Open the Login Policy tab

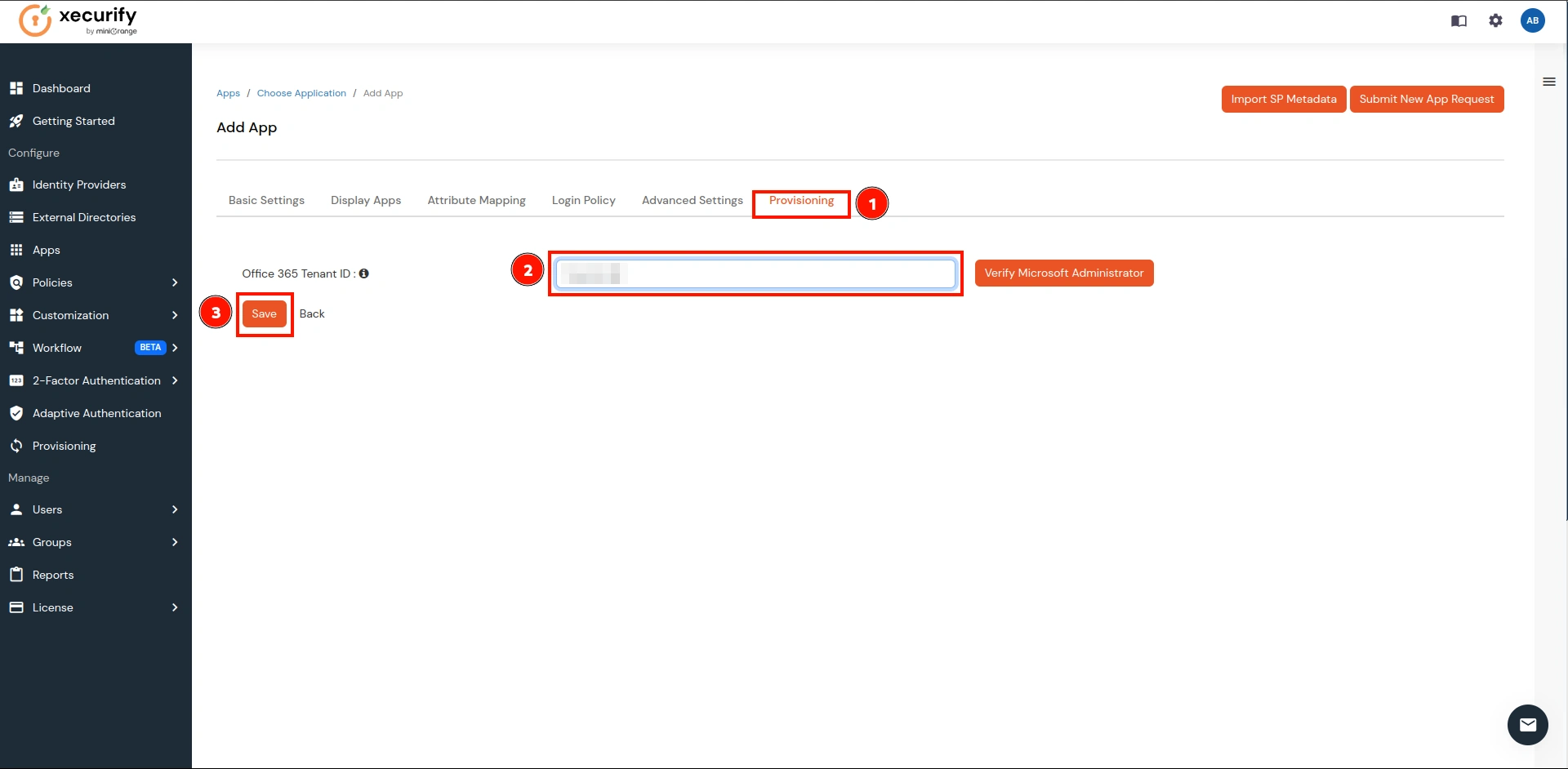584,200
